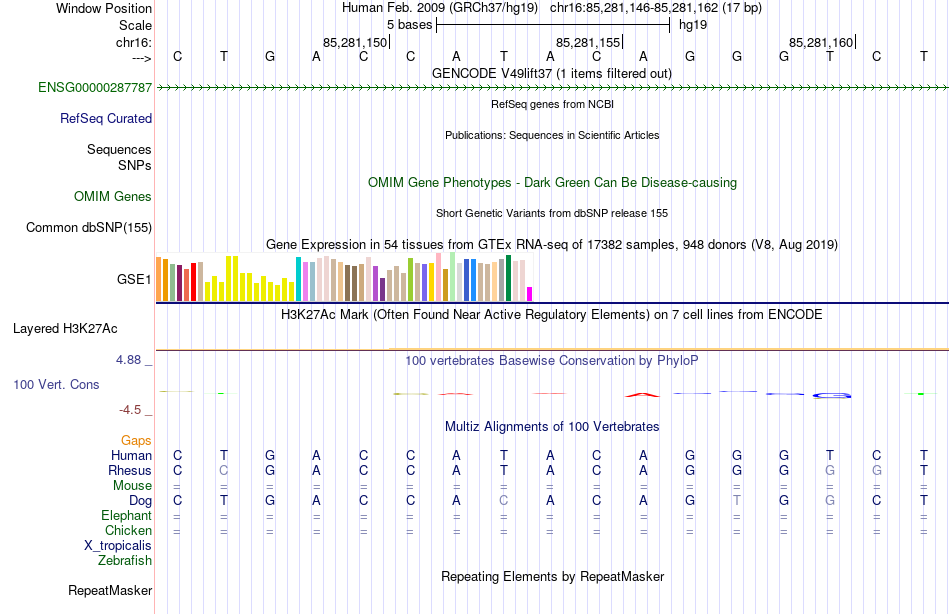Click the faded C base in Rhesus row
Screen dimensions: 950x614
click(x=224, y=470)
